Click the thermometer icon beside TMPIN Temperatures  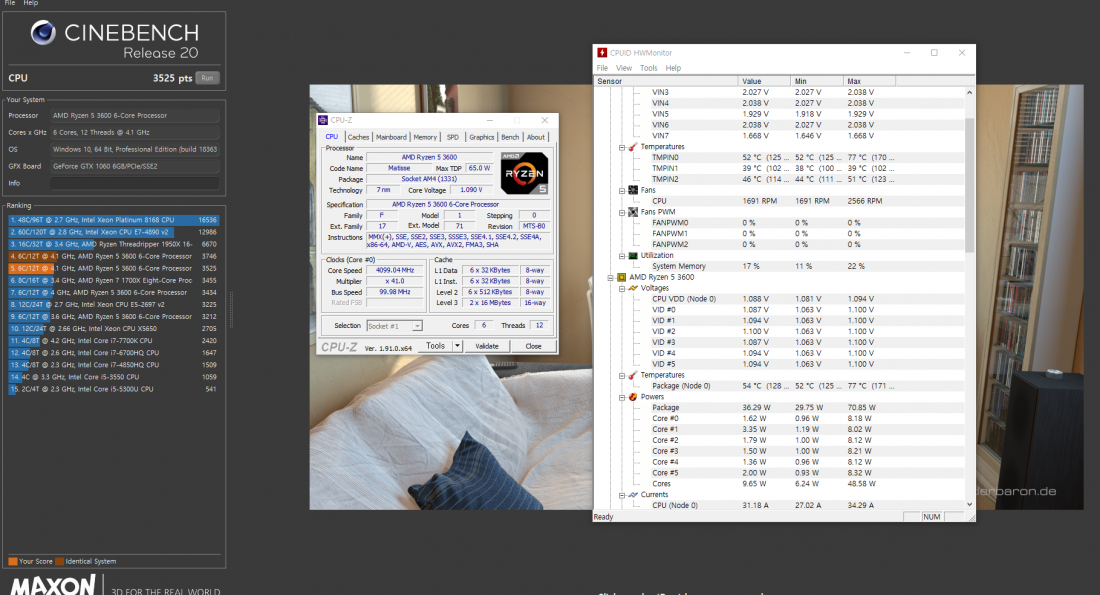click(x=631, y=147)
